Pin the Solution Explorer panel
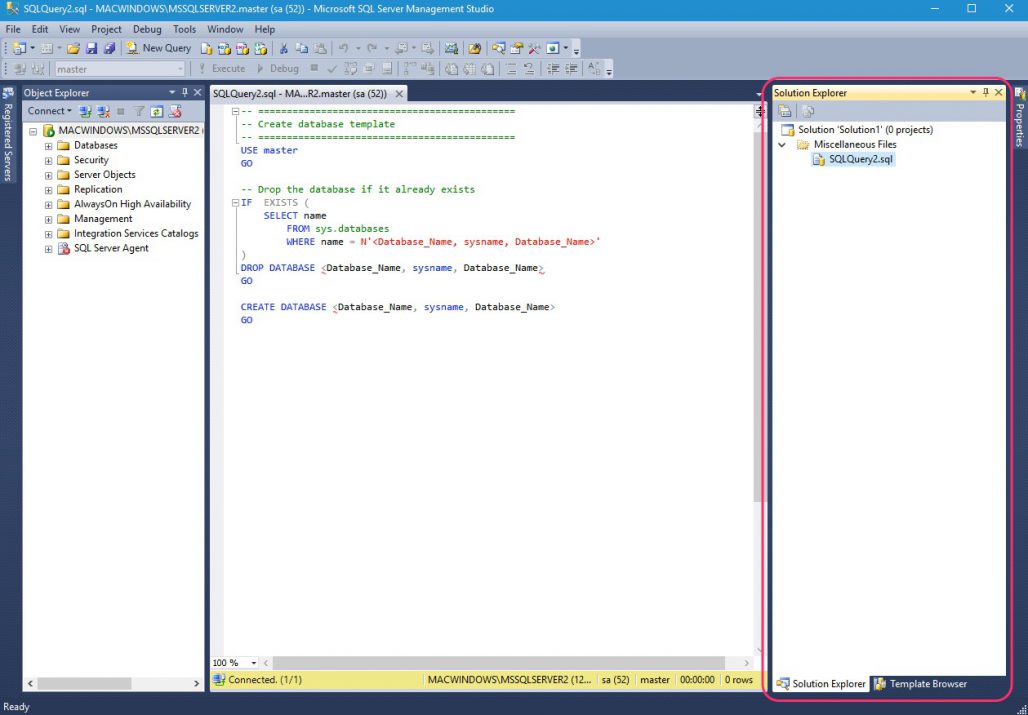The height and width of the screenshot is (715, 1028). (x=985, y=92)
